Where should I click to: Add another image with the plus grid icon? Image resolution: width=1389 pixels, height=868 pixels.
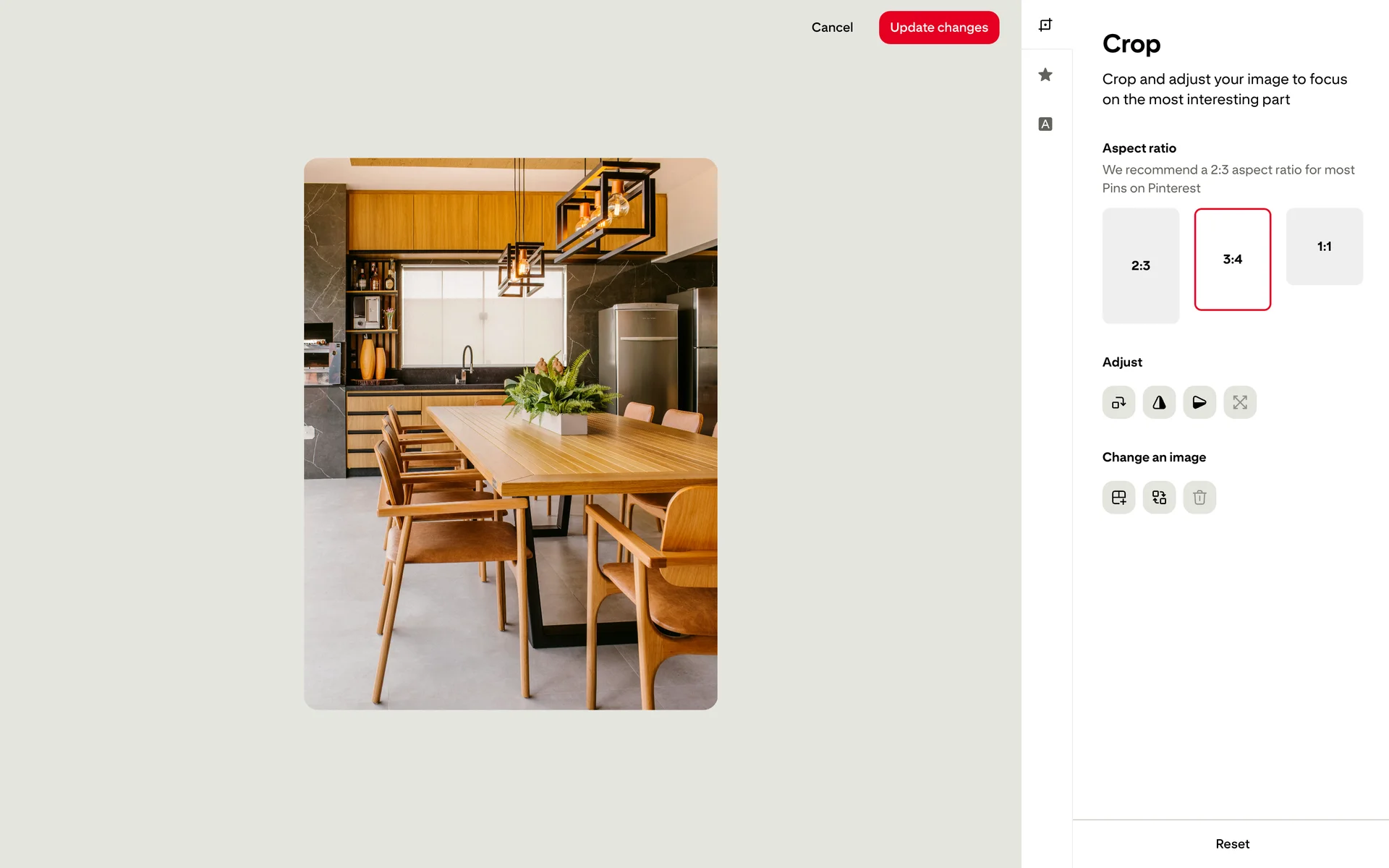point(1118,498)
